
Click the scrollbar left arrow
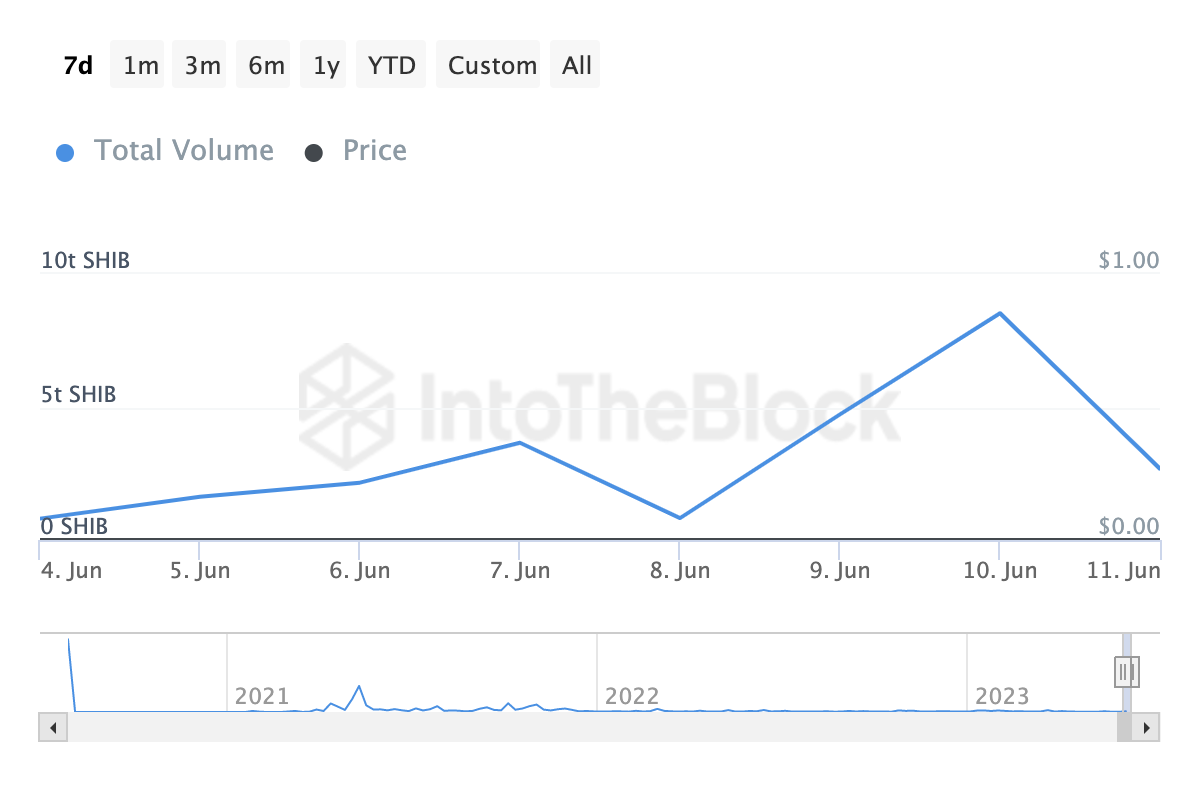pyautogui.click(x=51, y=727)
